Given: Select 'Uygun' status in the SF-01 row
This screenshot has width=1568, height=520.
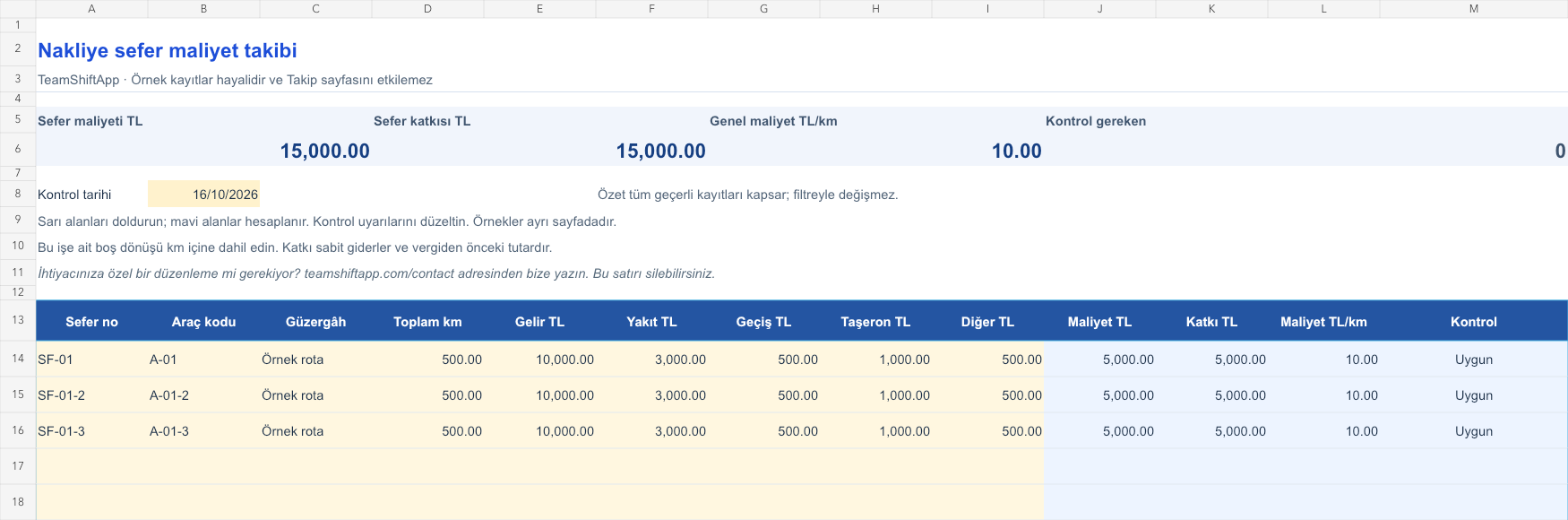Looking at the screenshot, I should point(1474,360).
